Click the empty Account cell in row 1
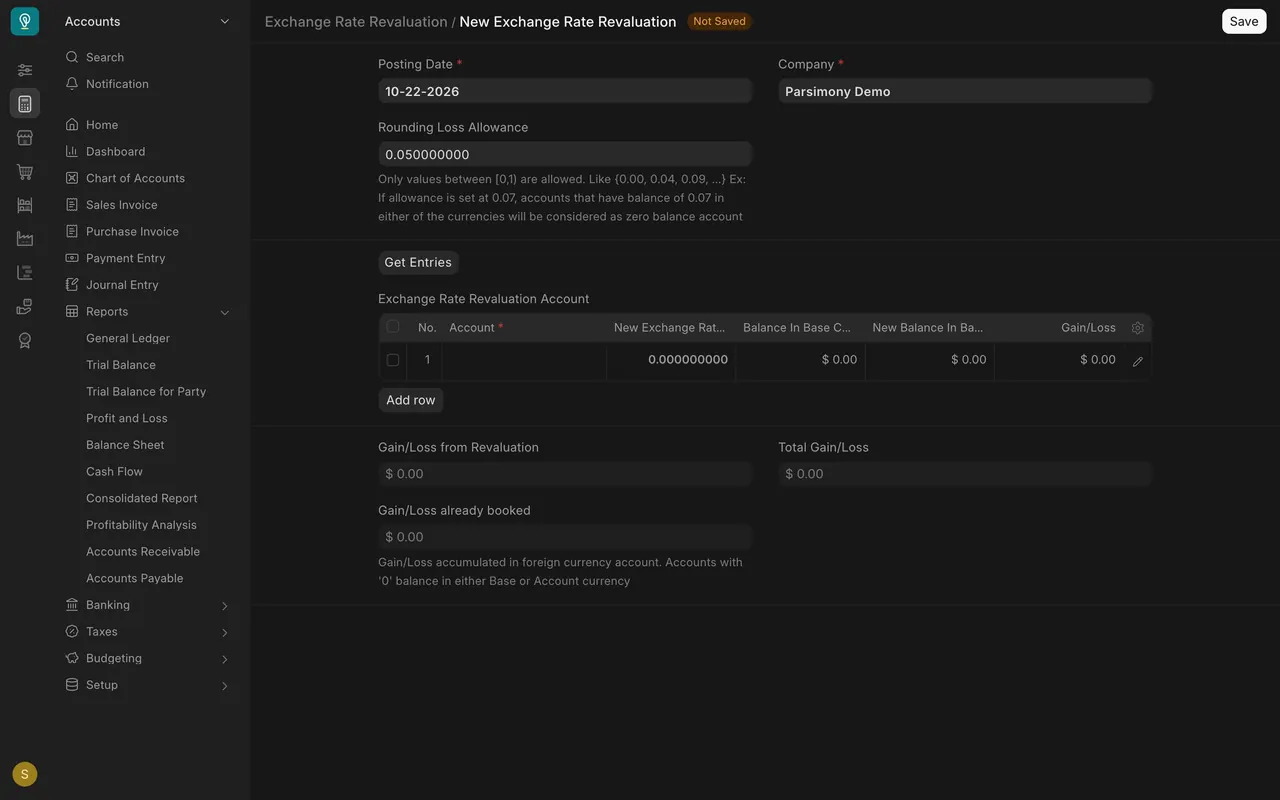Viewport: 1280px width, 800px height. click(524, 360)
